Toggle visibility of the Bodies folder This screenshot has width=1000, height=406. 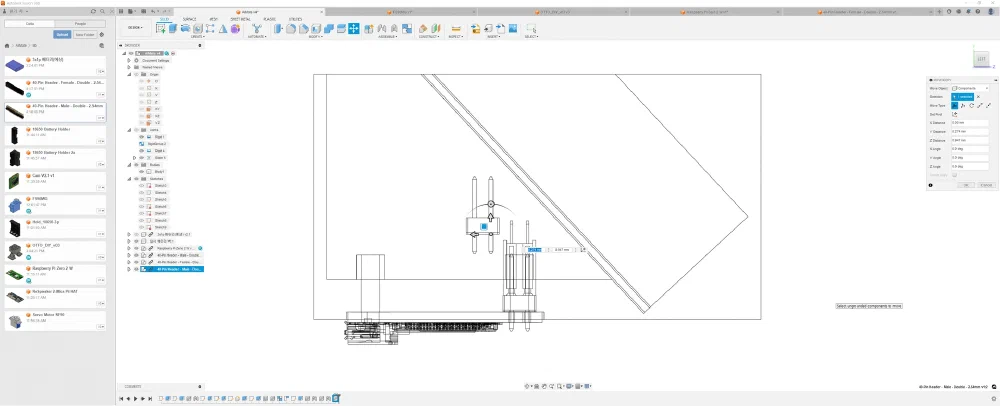pyautogui.click(x=137, y=165)
